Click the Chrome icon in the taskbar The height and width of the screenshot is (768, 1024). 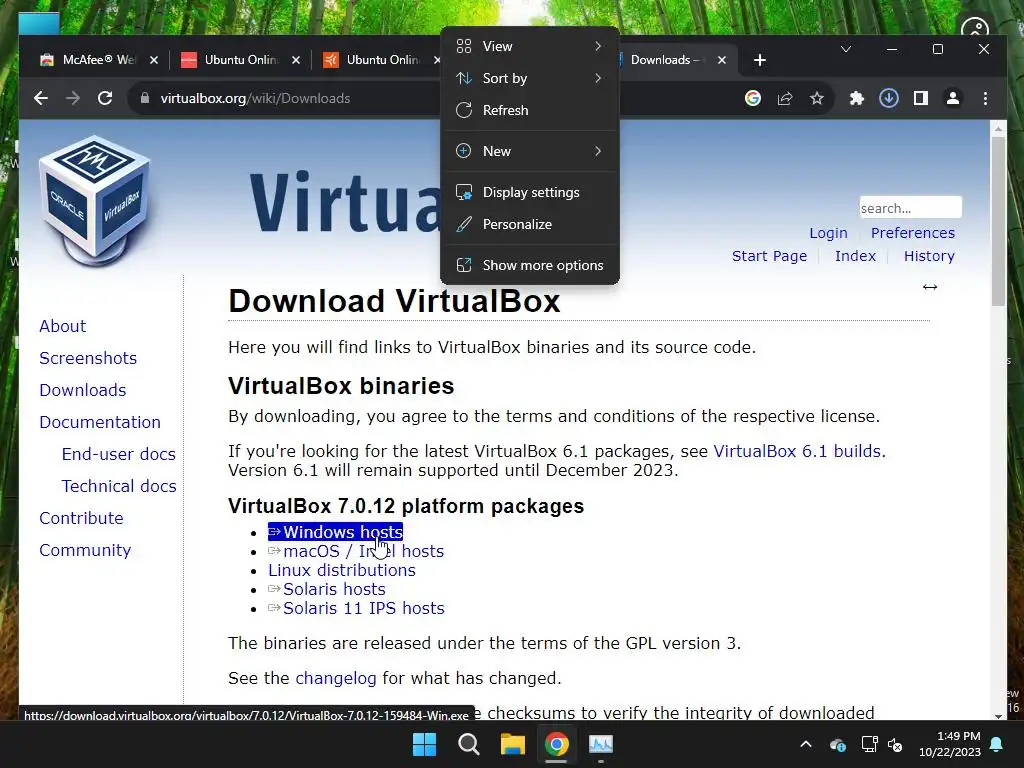(556, 744)
